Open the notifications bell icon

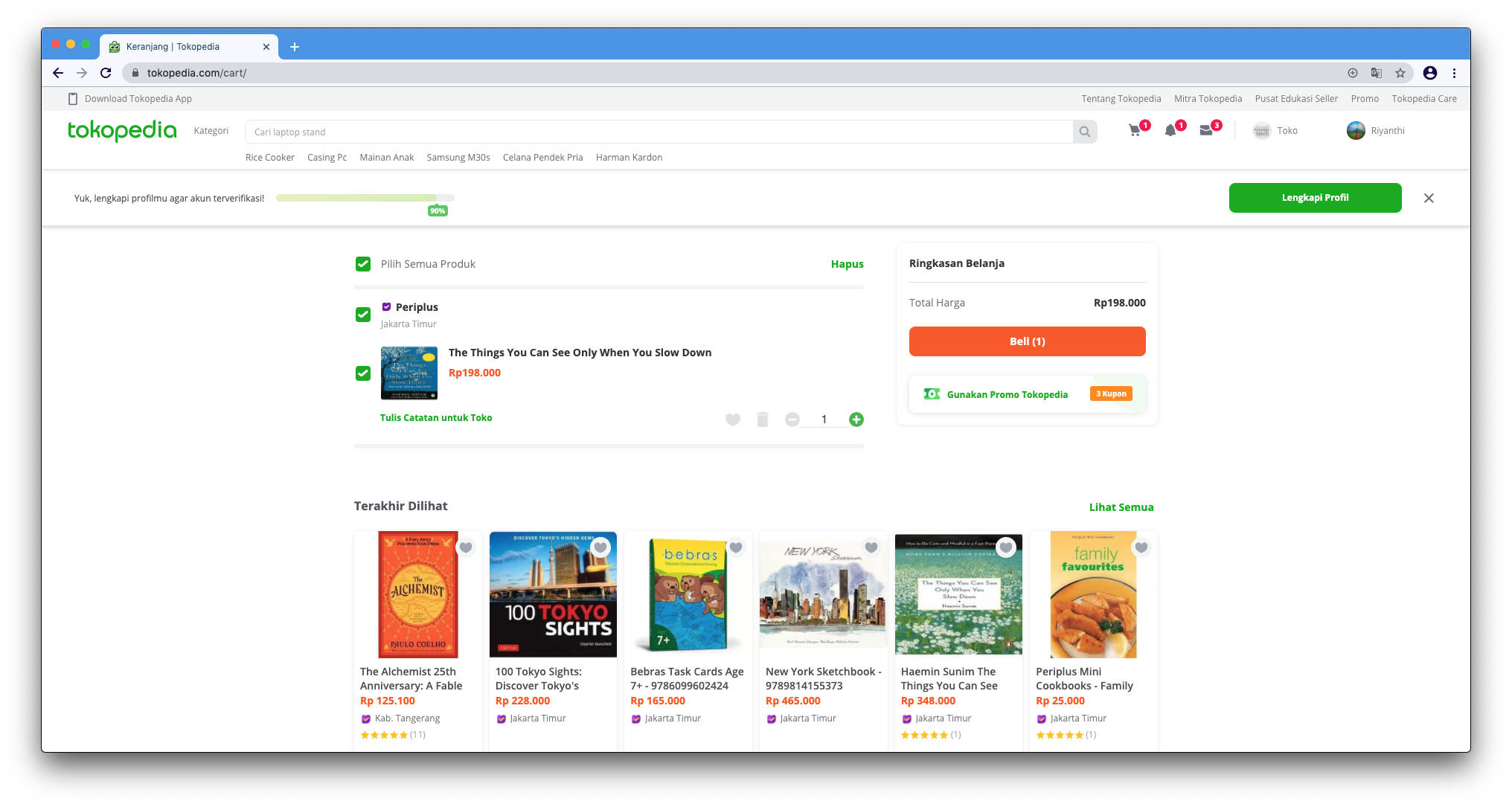(1170, 131)
